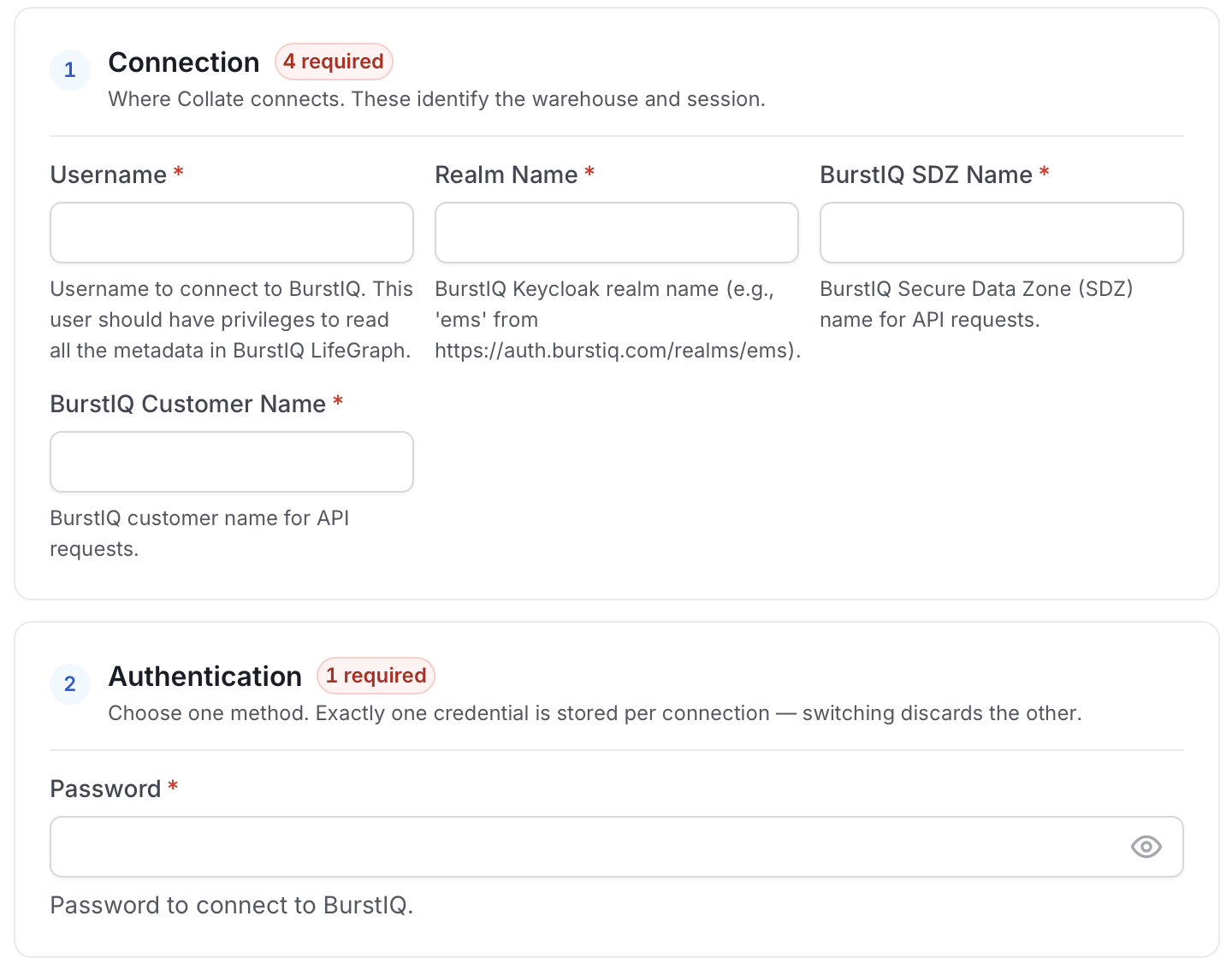The height and width of the screenshot is (975, 1232).
Task: Select the Connection section heading
Action: click(x=184, y=62)
